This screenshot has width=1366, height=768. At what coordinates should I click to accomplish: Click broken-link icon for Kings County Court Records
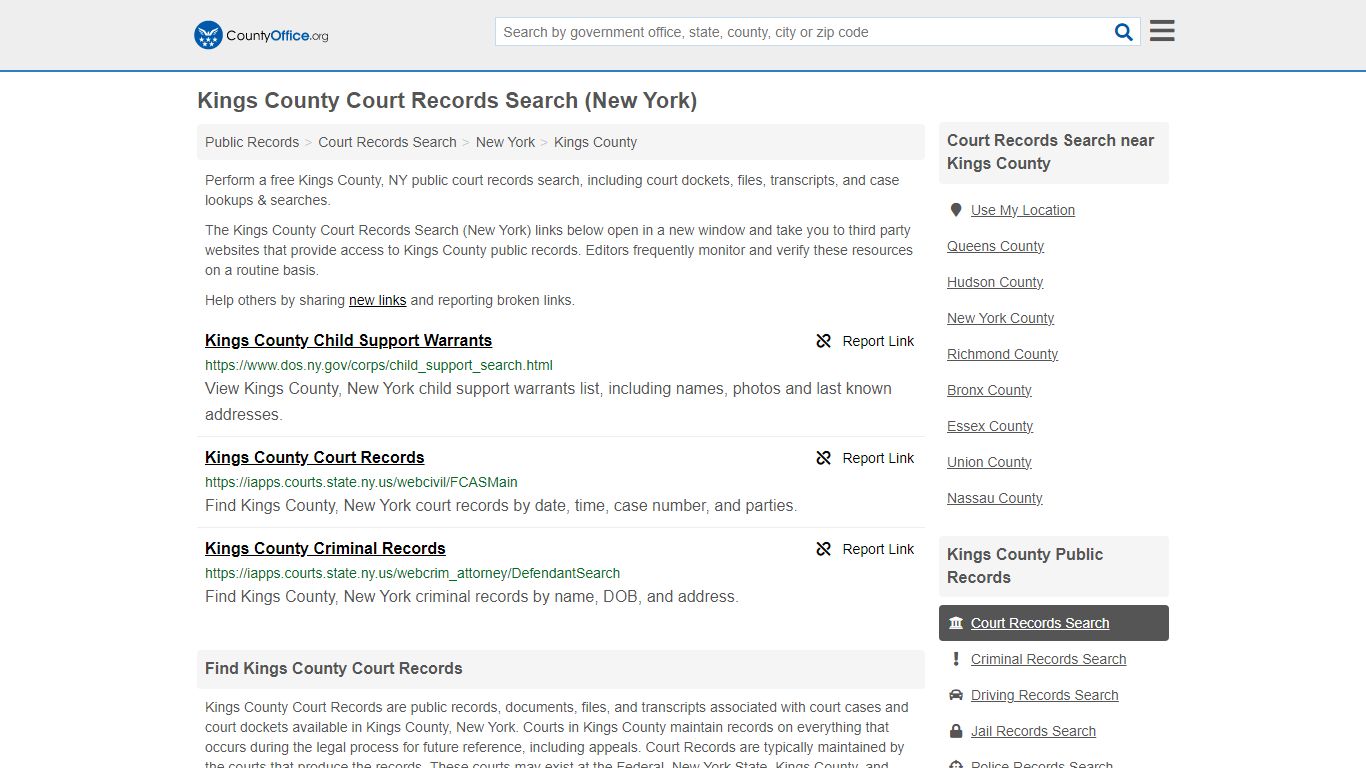pos(824,458)
